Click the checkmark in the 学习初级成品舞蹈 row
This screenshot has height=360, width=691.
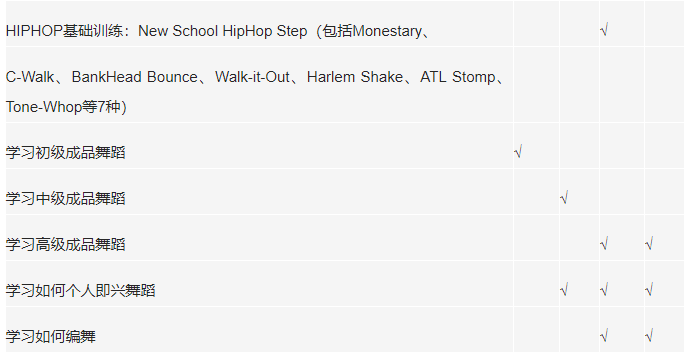(518, 152)
